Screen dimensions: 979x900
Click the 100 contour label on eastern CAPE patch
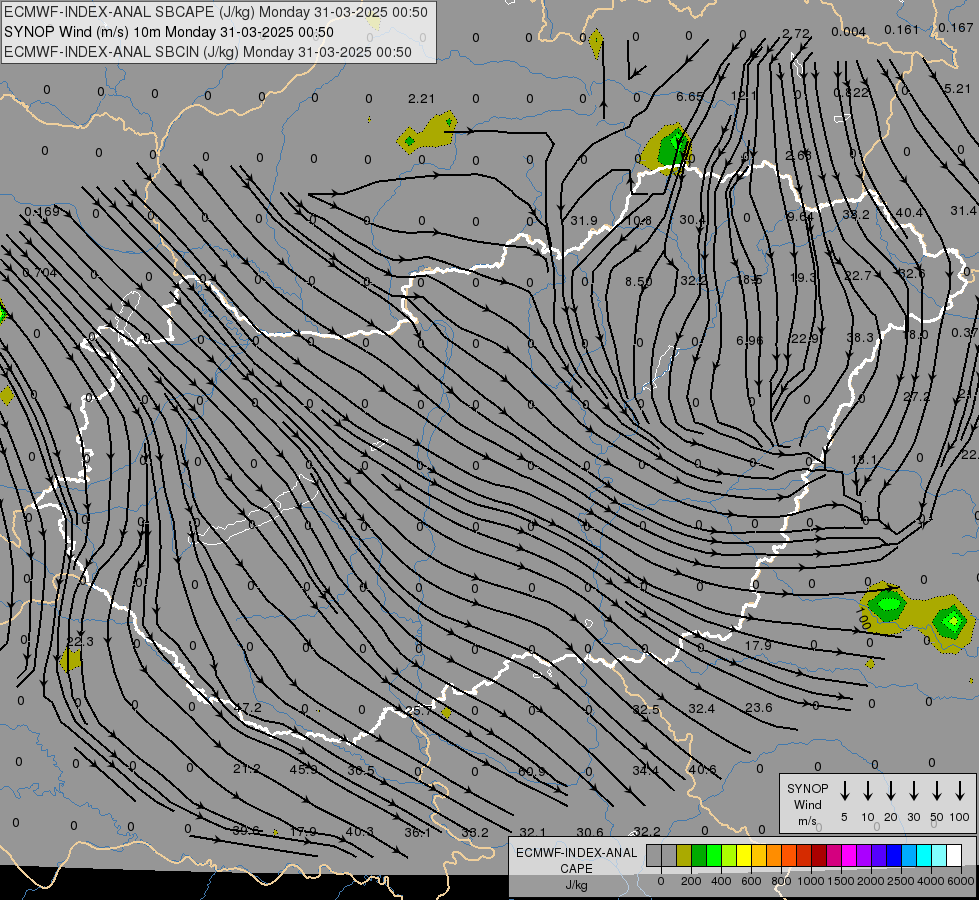pos(864,620)
